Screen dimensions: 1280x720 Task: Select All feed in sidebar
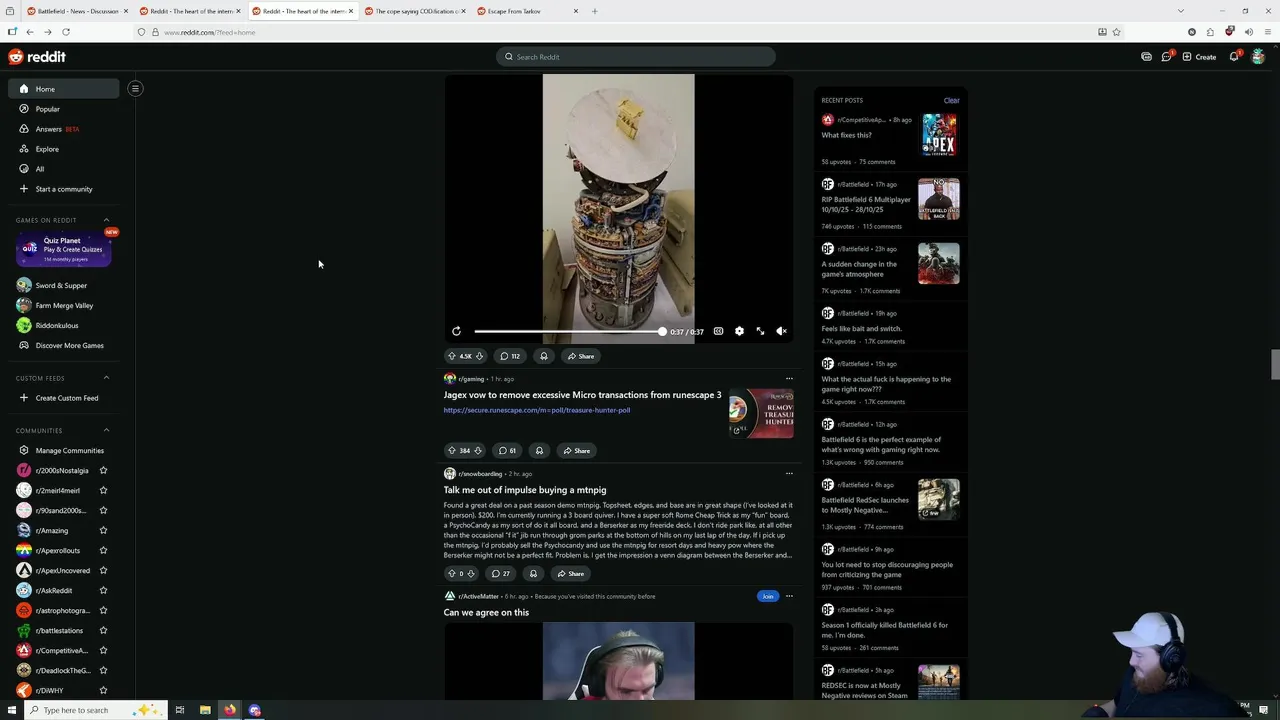pyautogui.click(x=63, y=169)
